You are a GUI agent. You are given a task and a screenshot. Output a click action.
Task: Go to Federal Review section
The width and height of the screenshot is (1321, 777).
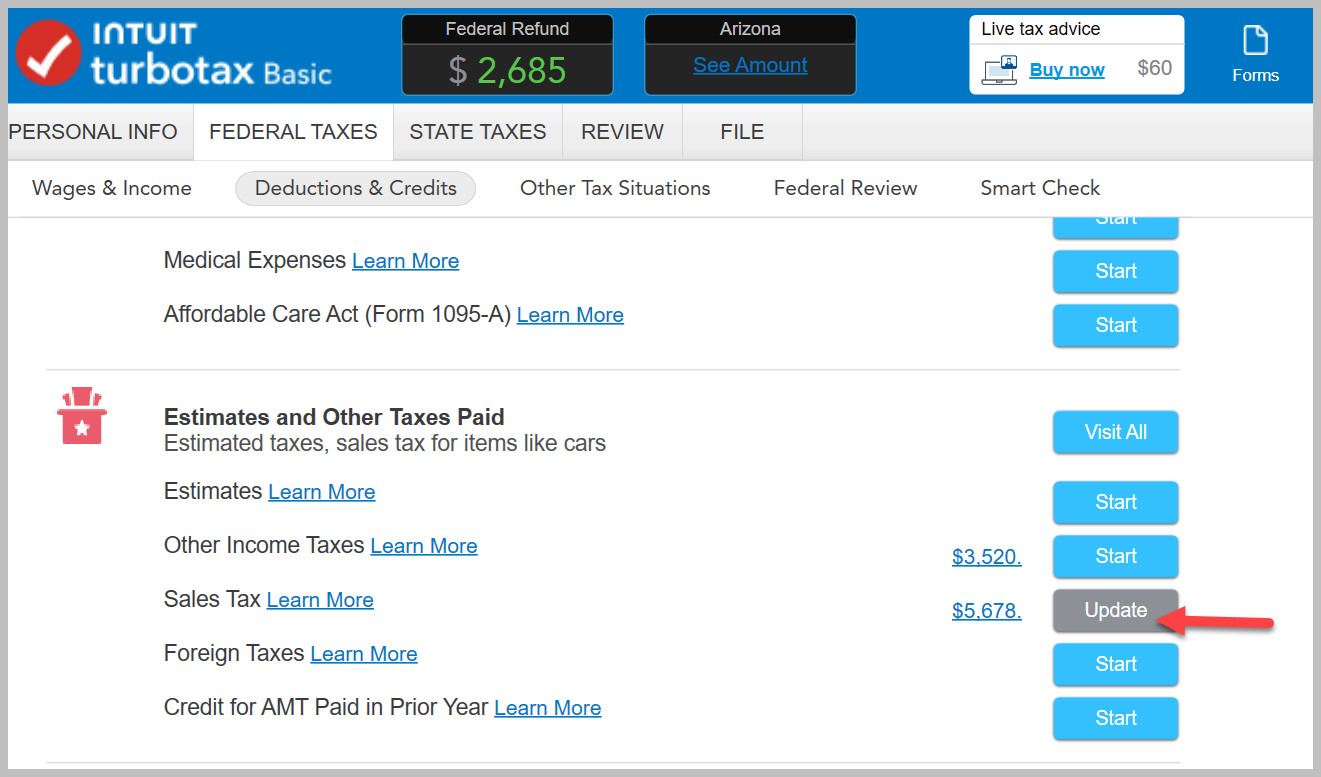point(845,188)
